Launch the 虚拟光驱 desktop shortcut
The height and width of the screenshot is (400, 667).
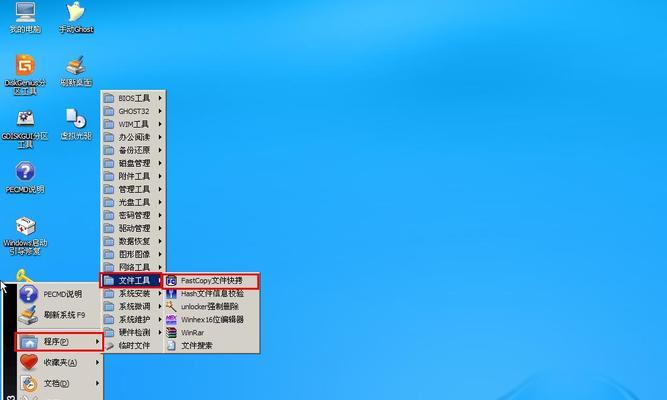coord(76,124)
